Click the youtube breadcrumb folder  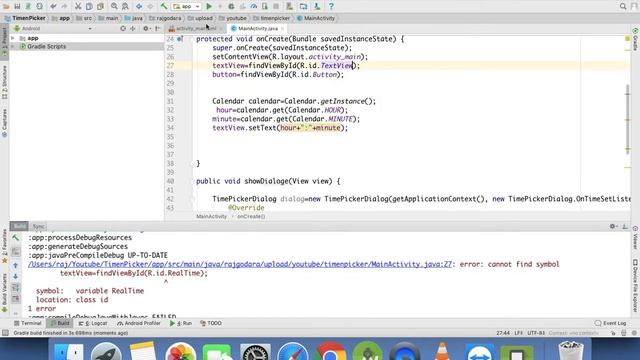click(x=233, y=18)
